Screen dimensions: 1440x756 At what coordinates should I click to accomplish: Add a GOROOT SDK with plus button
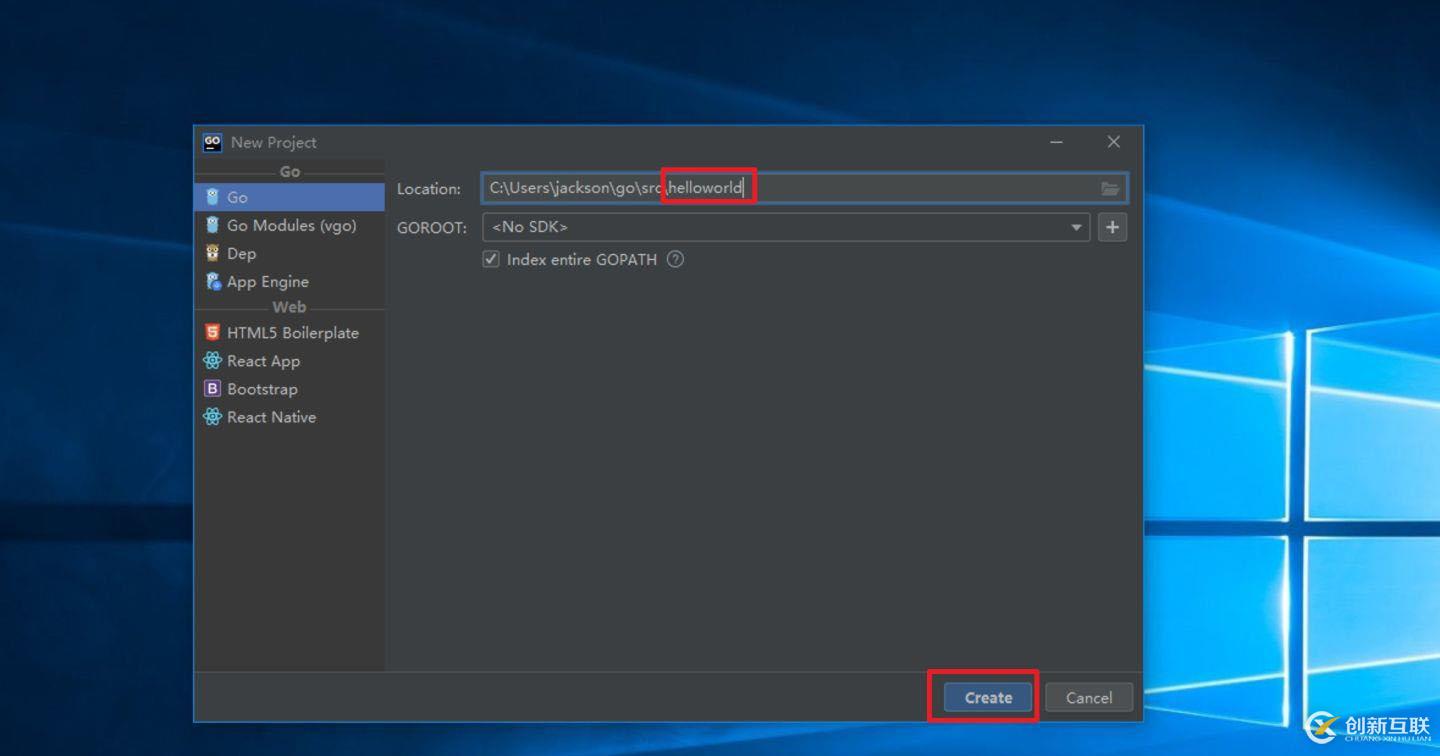[x=1112, y=227]
